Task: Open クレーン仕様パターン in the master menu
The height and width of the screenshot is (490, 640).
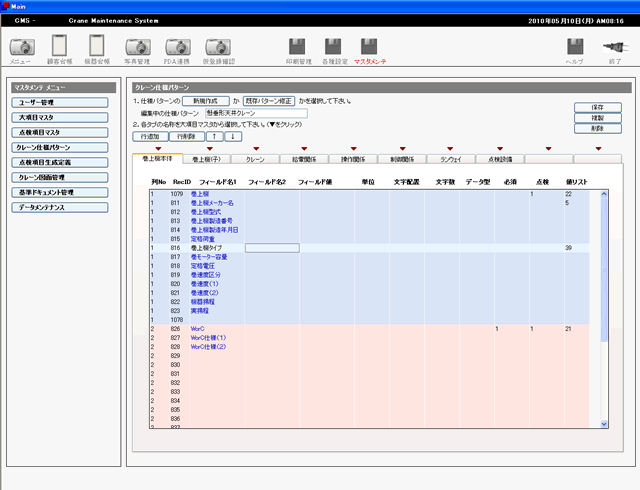Action: pos(60,147)
